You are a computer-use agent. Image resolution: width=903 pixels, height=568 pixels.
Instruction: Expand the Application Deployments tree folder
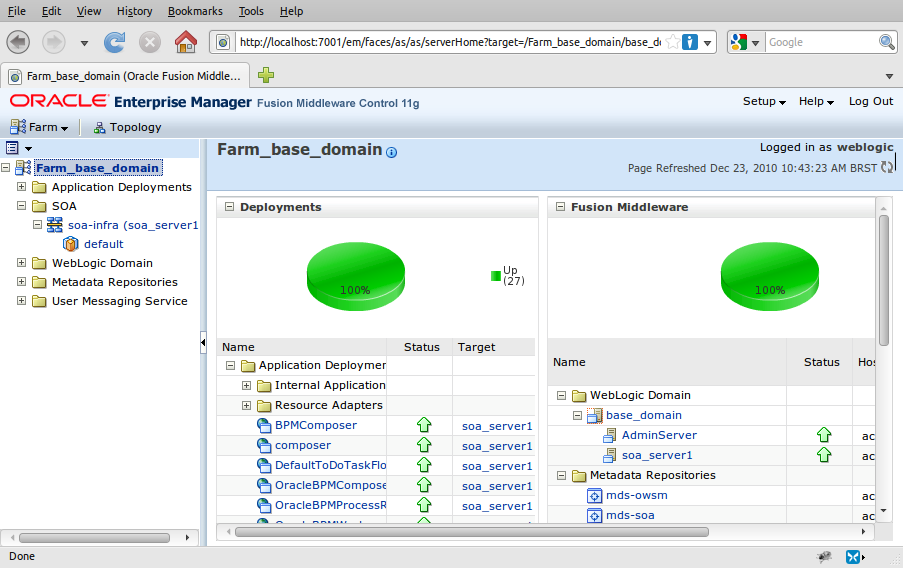tap(22, 187)
